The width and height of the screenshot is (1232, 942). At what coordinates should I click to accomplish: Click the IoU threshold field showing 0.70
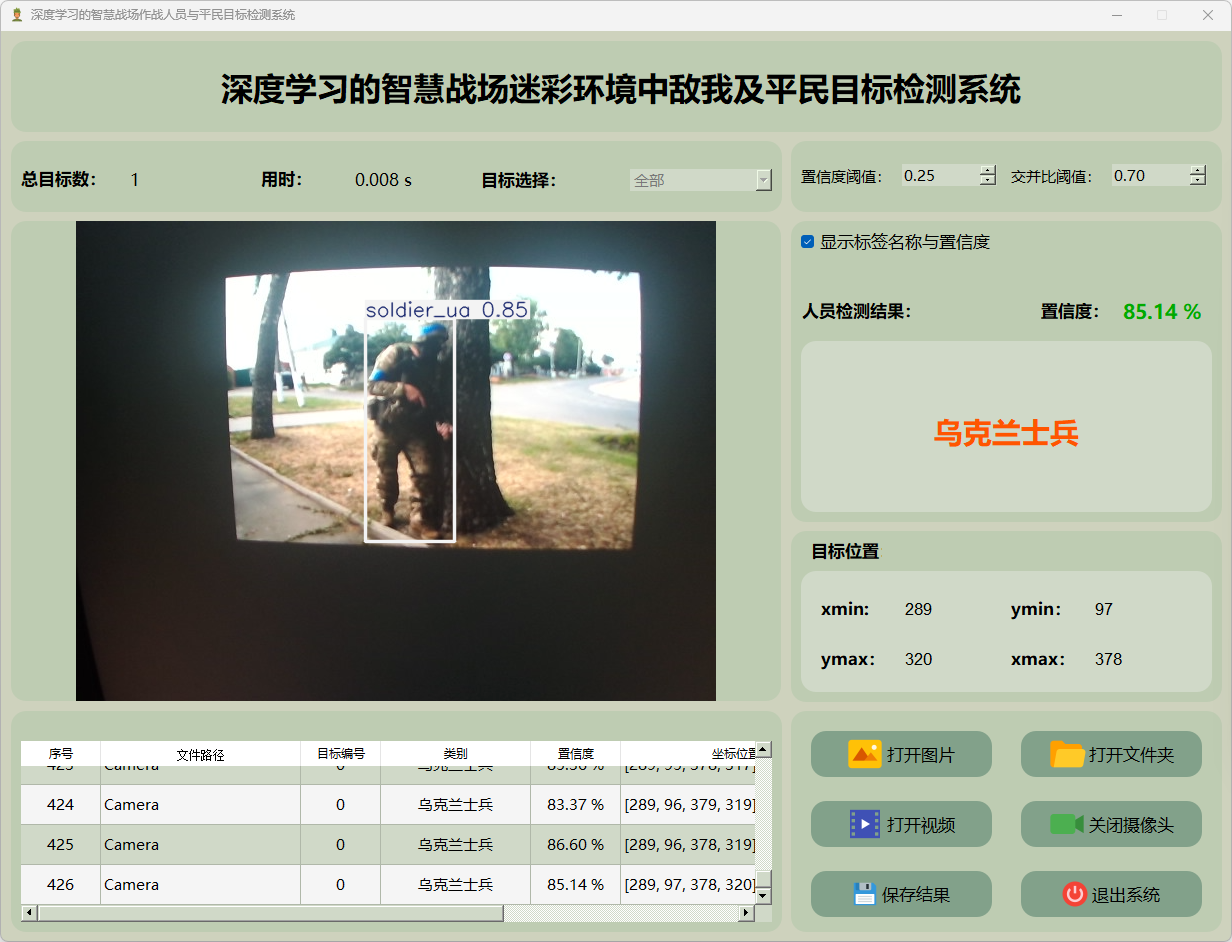pyautogui.click(x=1148, y=176)
